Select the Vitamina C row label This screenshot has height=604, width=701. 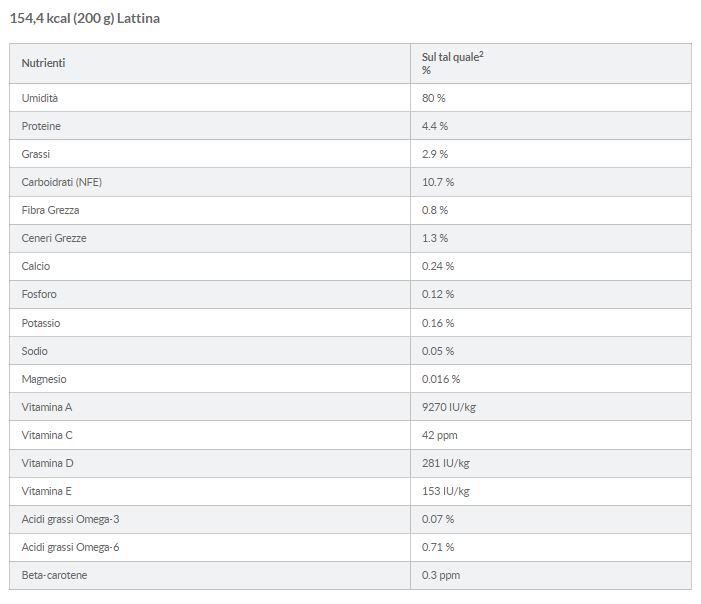tap(47, 435)
